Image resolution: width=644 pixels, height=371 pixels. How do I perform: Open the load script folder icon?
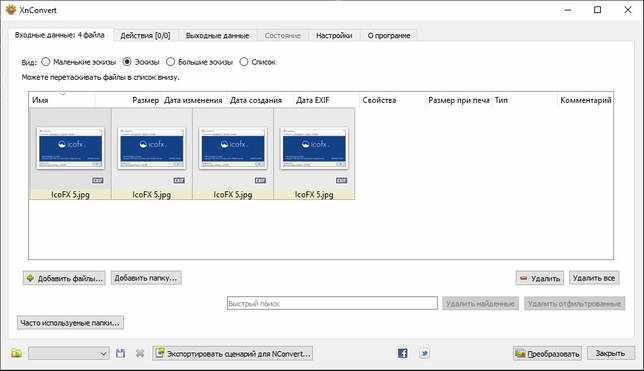tap(16, 353)
